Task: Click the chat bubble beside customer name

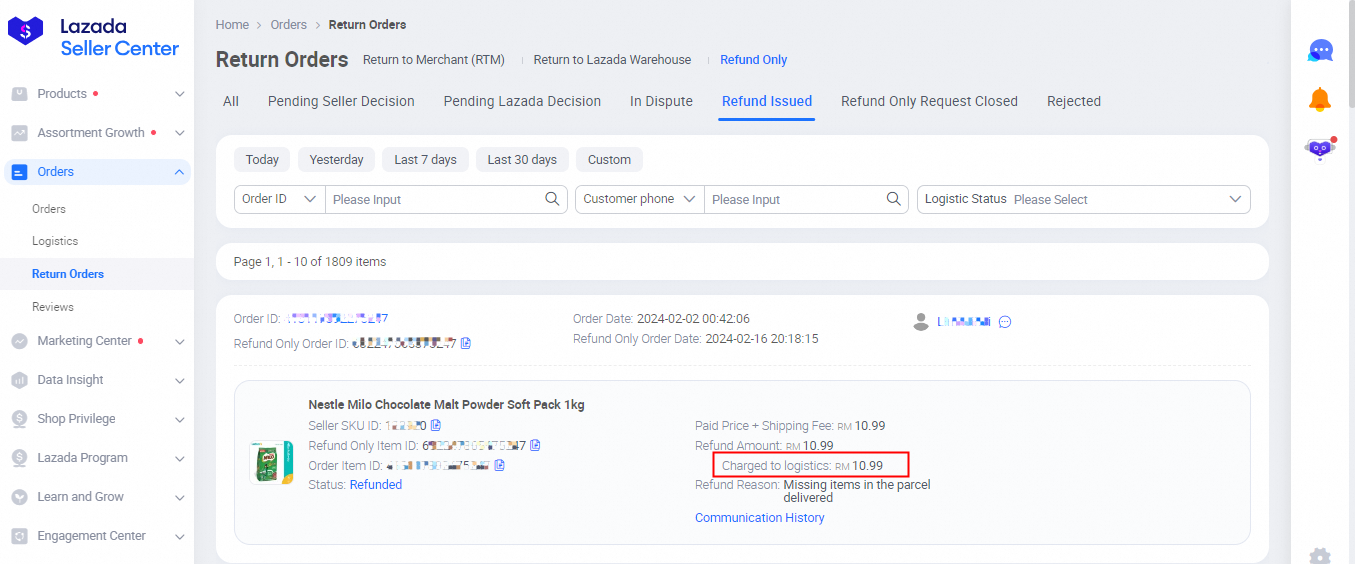Action: point(1005,322)
